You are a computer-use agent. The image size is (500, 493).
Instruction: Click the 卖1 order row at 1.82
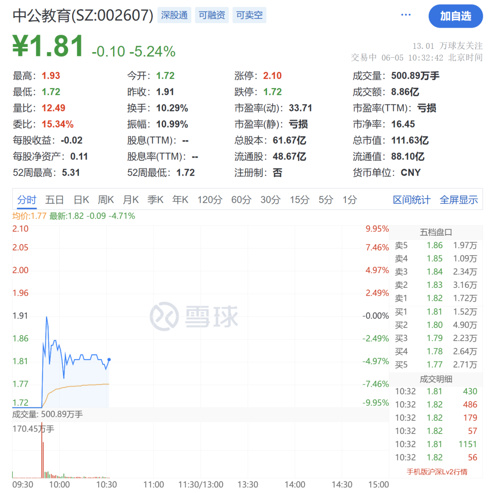pyautogui.click(x=436, y=298)
